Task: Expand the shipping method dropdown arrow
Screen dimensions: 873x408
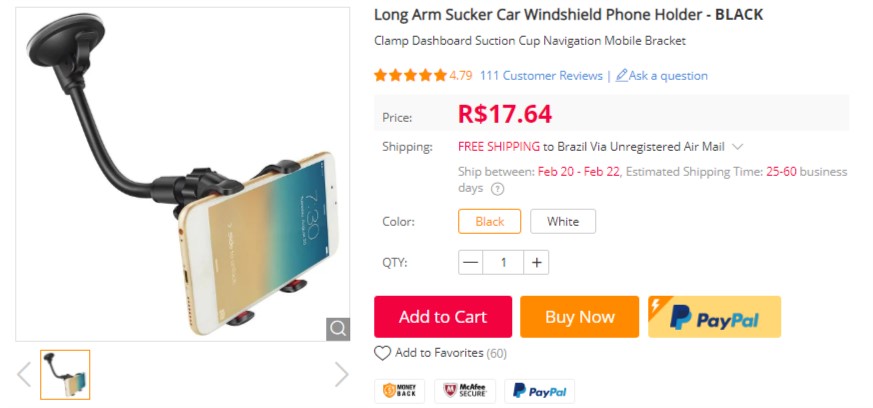Action: [738, 147]
